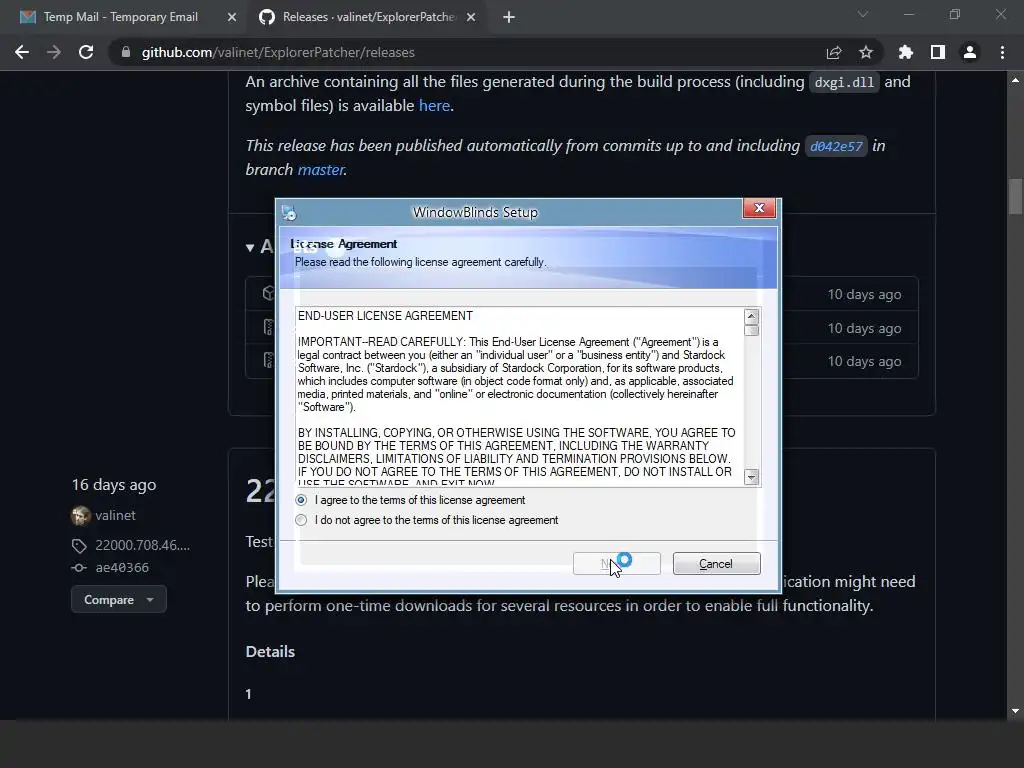Open commit ae40366
1024x768 pixels.
122,568
